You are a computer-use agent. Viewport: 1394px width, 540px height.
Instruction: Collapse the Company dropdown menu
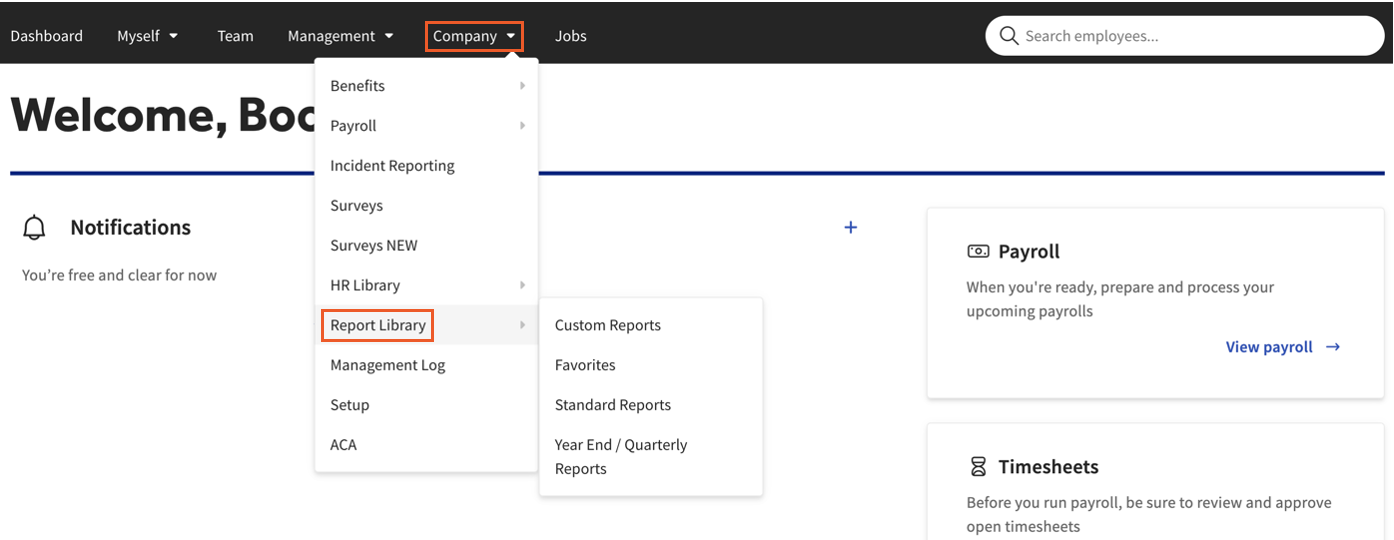(x=474, y=36)
